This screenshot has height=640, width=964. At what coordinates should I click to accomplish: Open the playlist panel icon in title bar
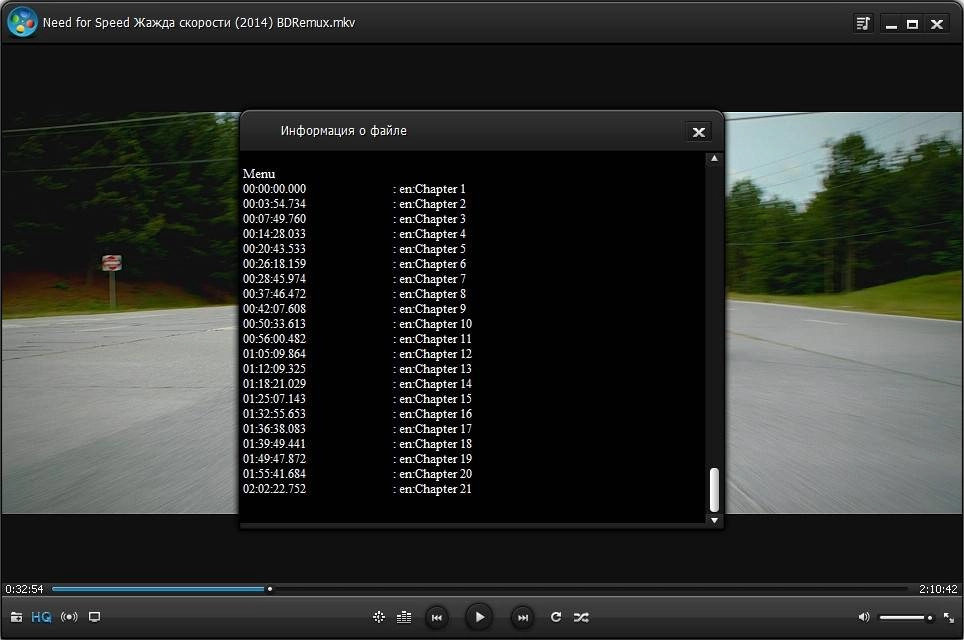click(x=863, y=23)
